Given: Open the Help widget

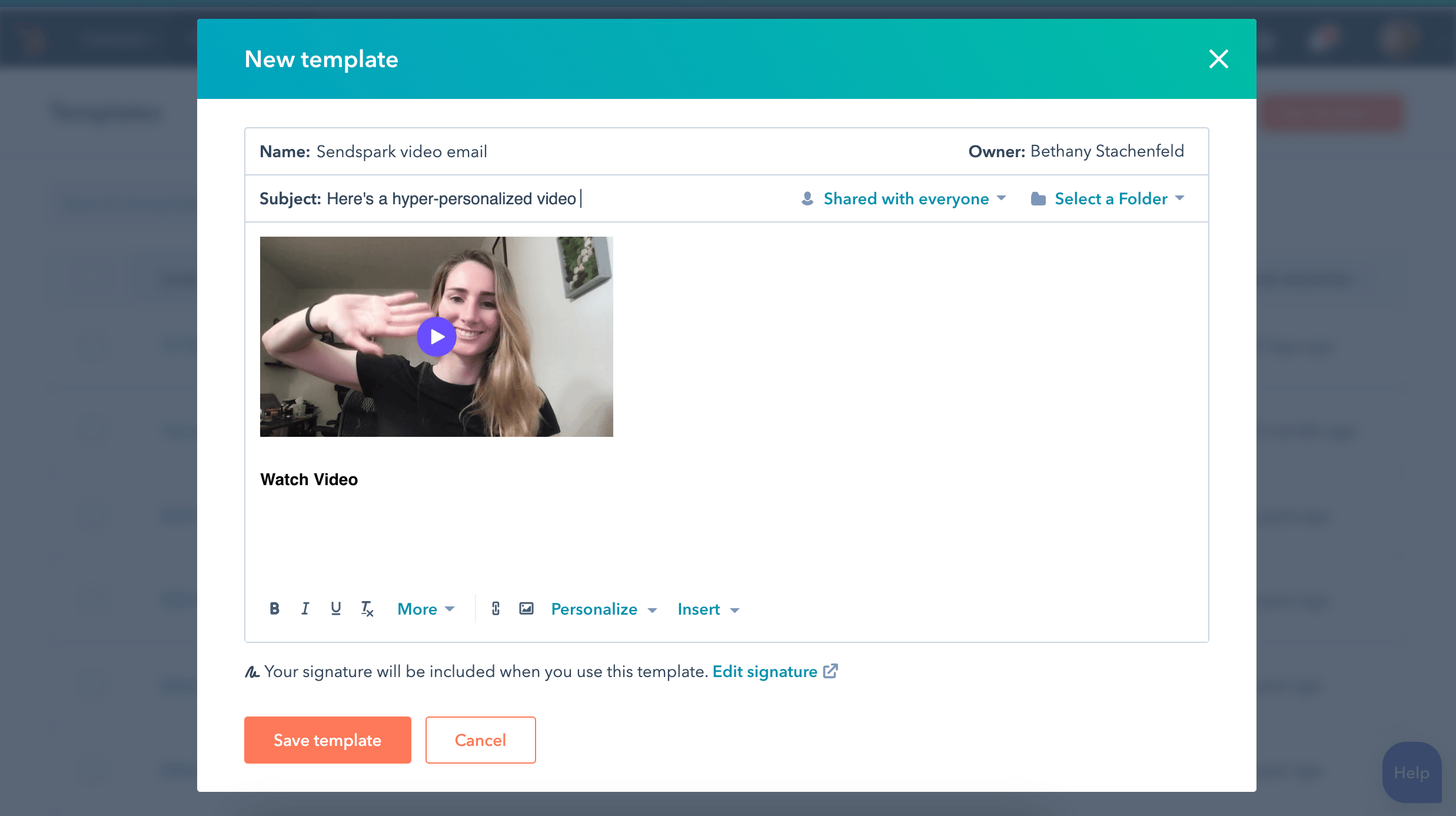Looking at the screenshot, I should pos(1412,772).
